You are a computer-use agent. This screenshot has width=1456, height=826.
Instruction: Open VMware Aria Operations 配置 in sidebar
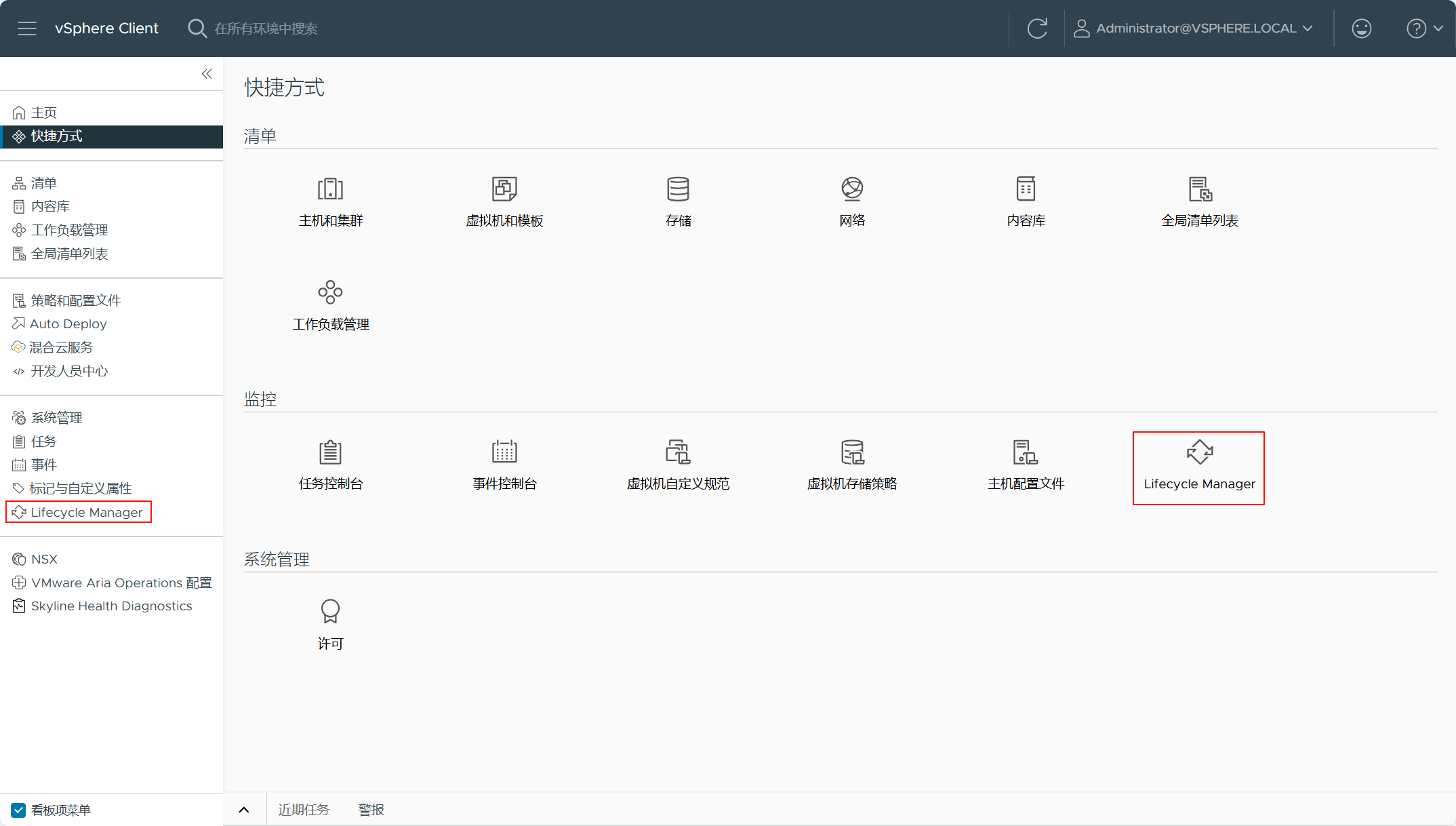click(112, 583)
